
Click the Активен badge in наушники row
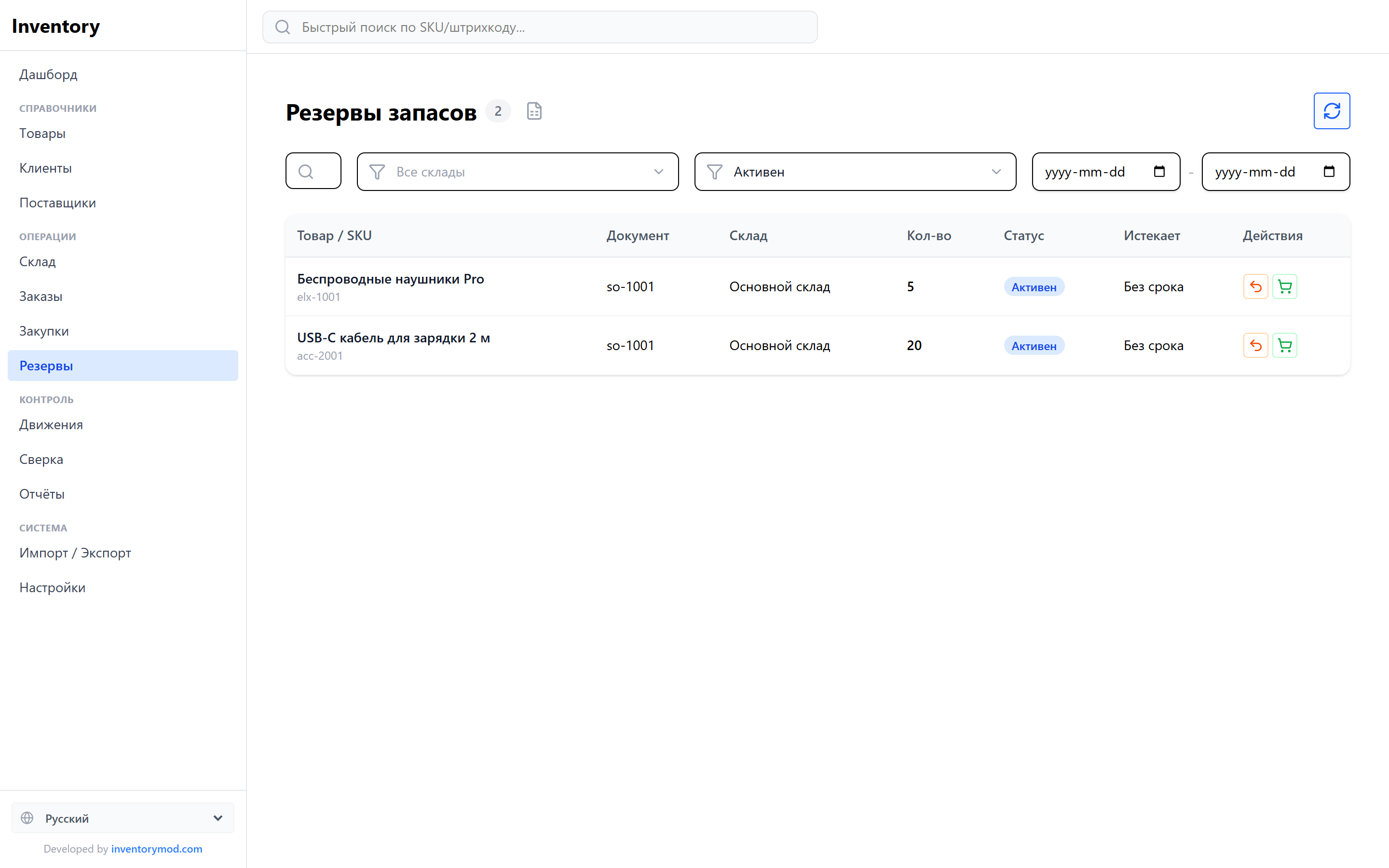1034,287
